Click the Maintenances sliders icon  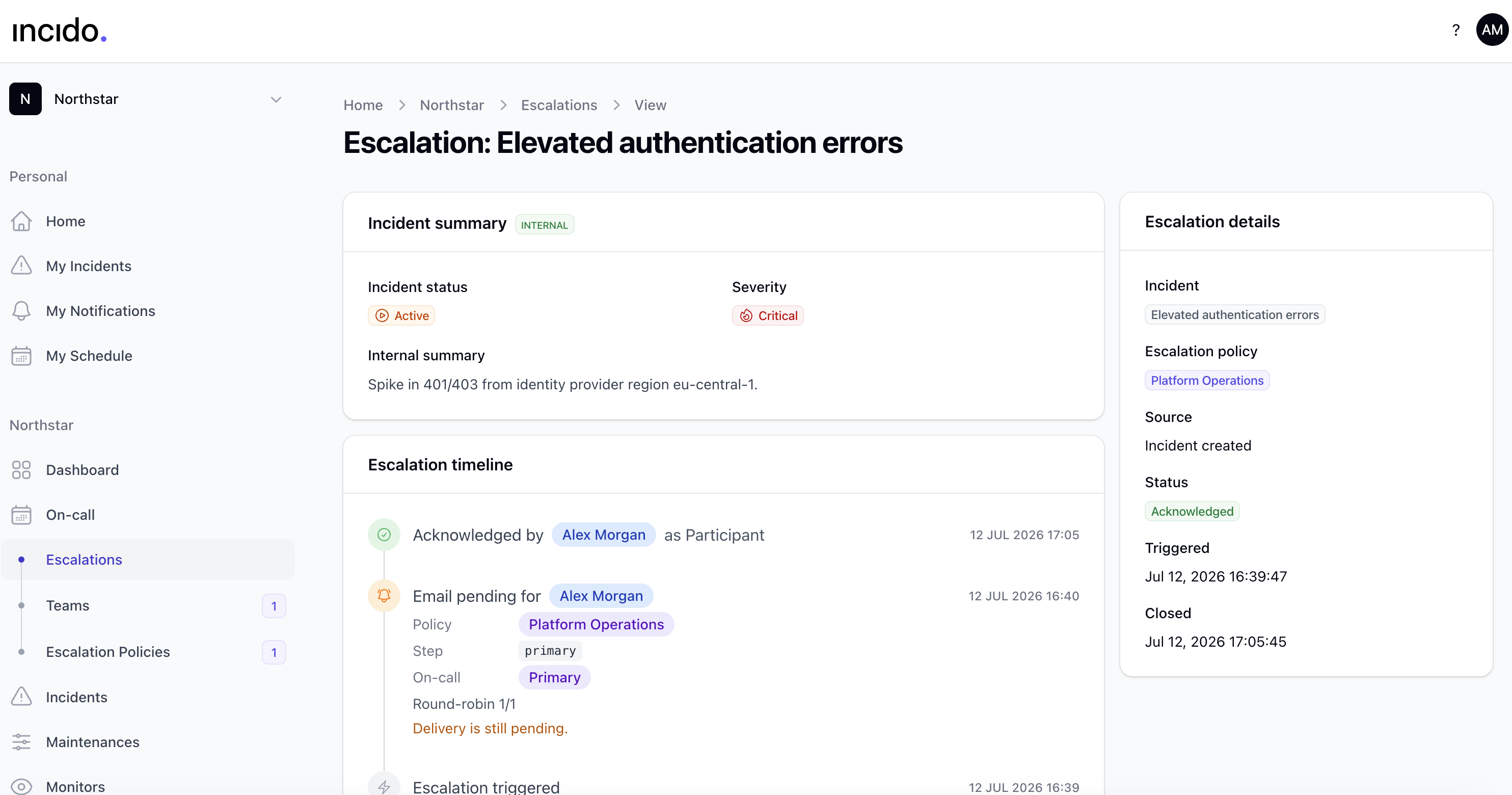pyautogui.click(x=21, y=742)
